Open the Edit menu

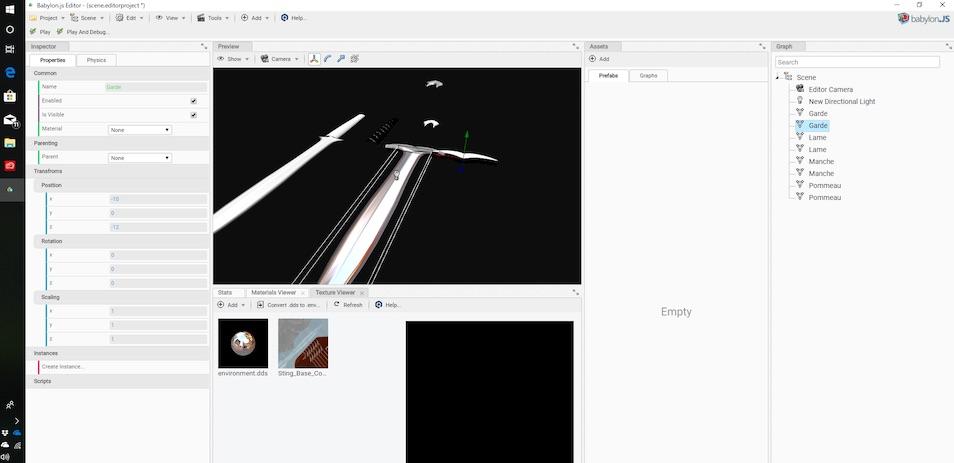click(x=130, y=18)
